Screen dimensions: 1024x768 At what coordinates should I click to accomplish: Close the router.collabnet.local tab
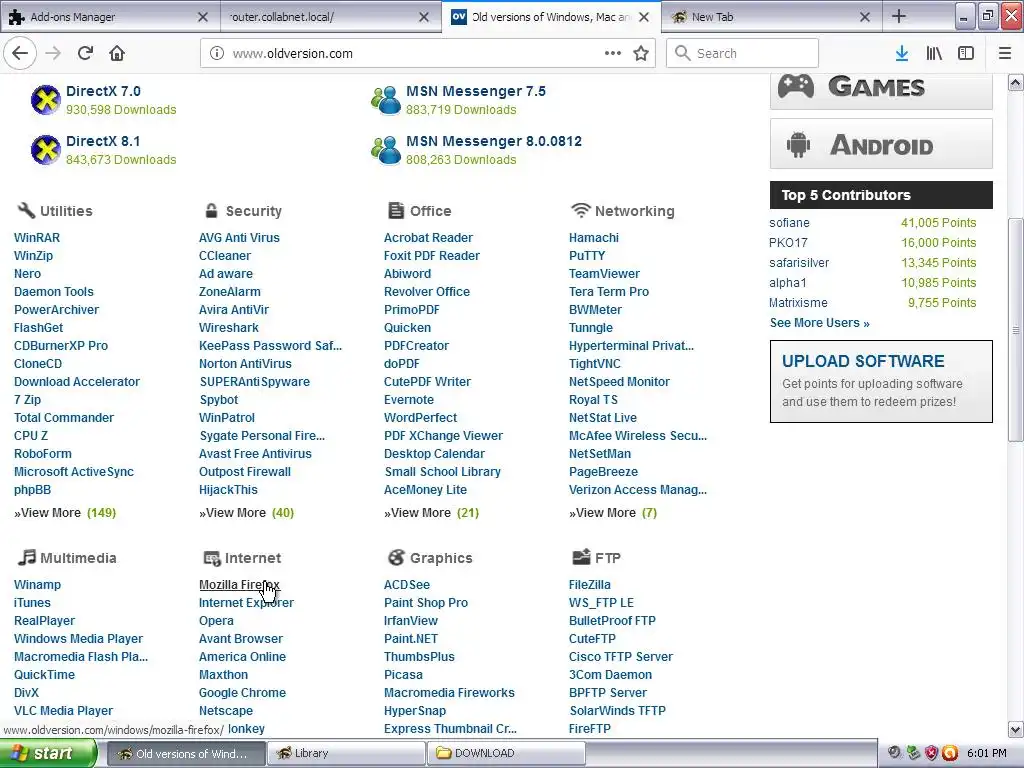[424, 17]
